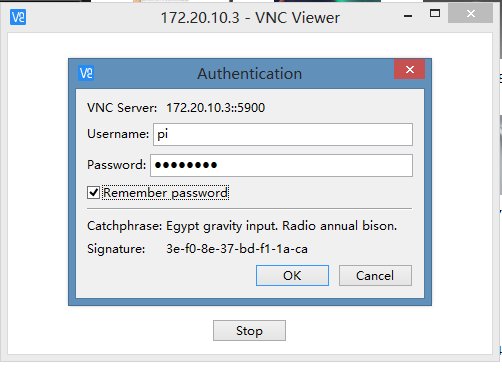Focus the Password input field
Screen dimensions: 502x369
(x=281, y=165)
